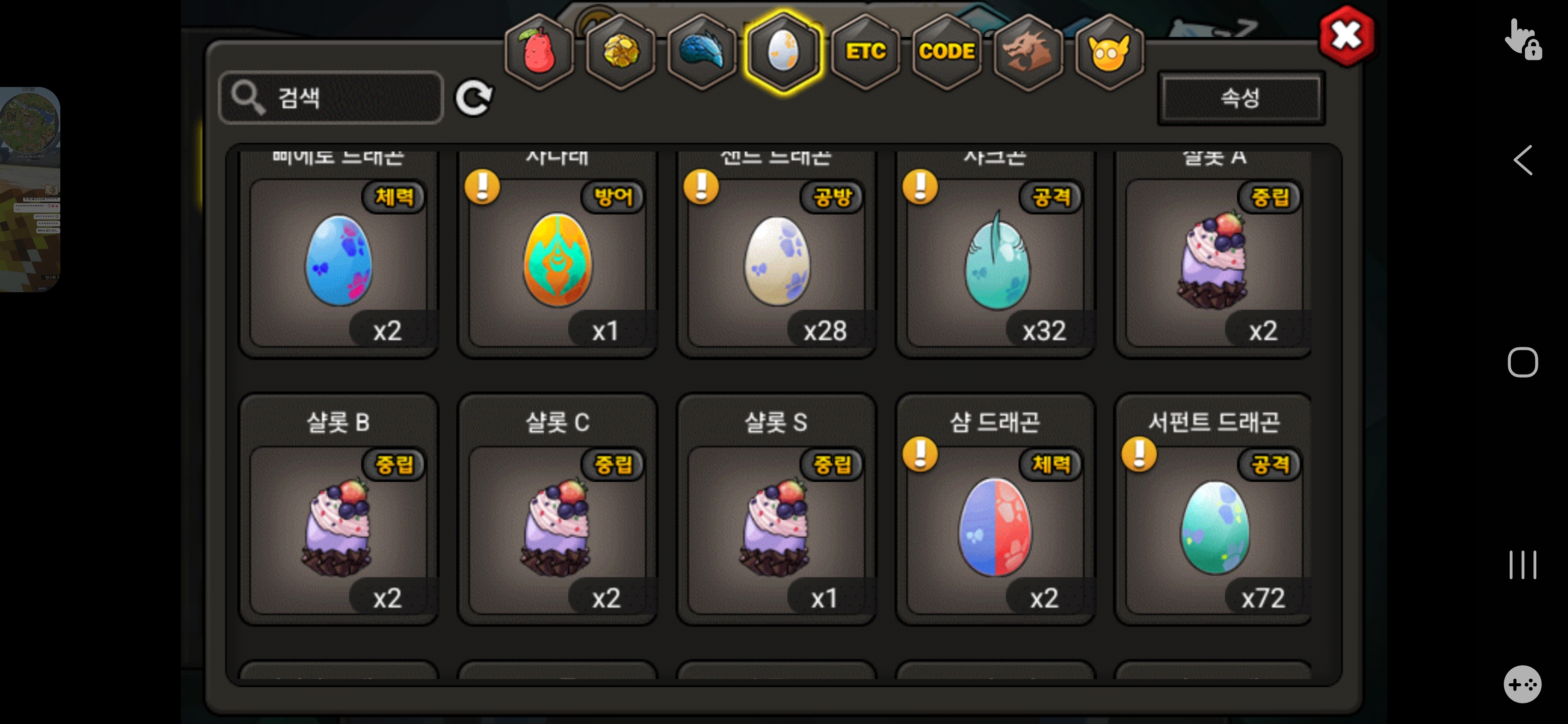Open the blue dragon scale category tab

(702, 52)
